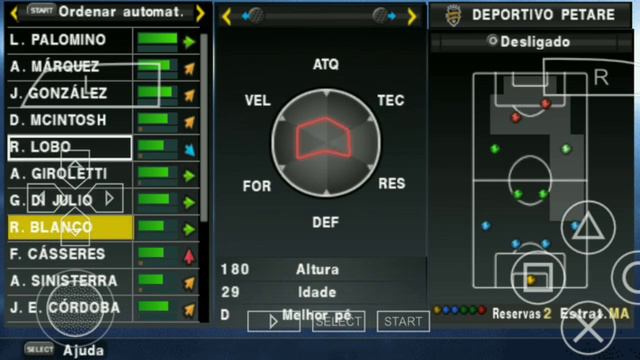Screen dimensions: 640x360
Task: Click F. CÁSSERES's green stamina bar
Action: 151,253
